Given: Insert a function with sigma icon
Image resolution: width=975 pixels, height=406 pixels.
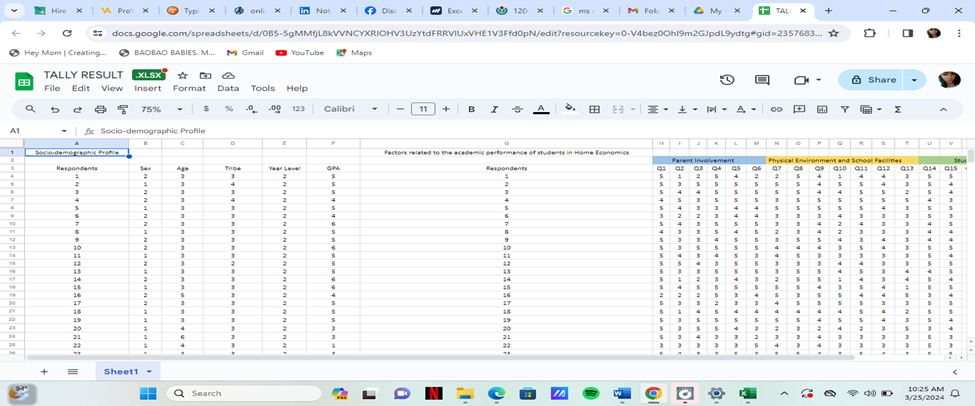Looking at the screenshot, I should pos(897,109).
